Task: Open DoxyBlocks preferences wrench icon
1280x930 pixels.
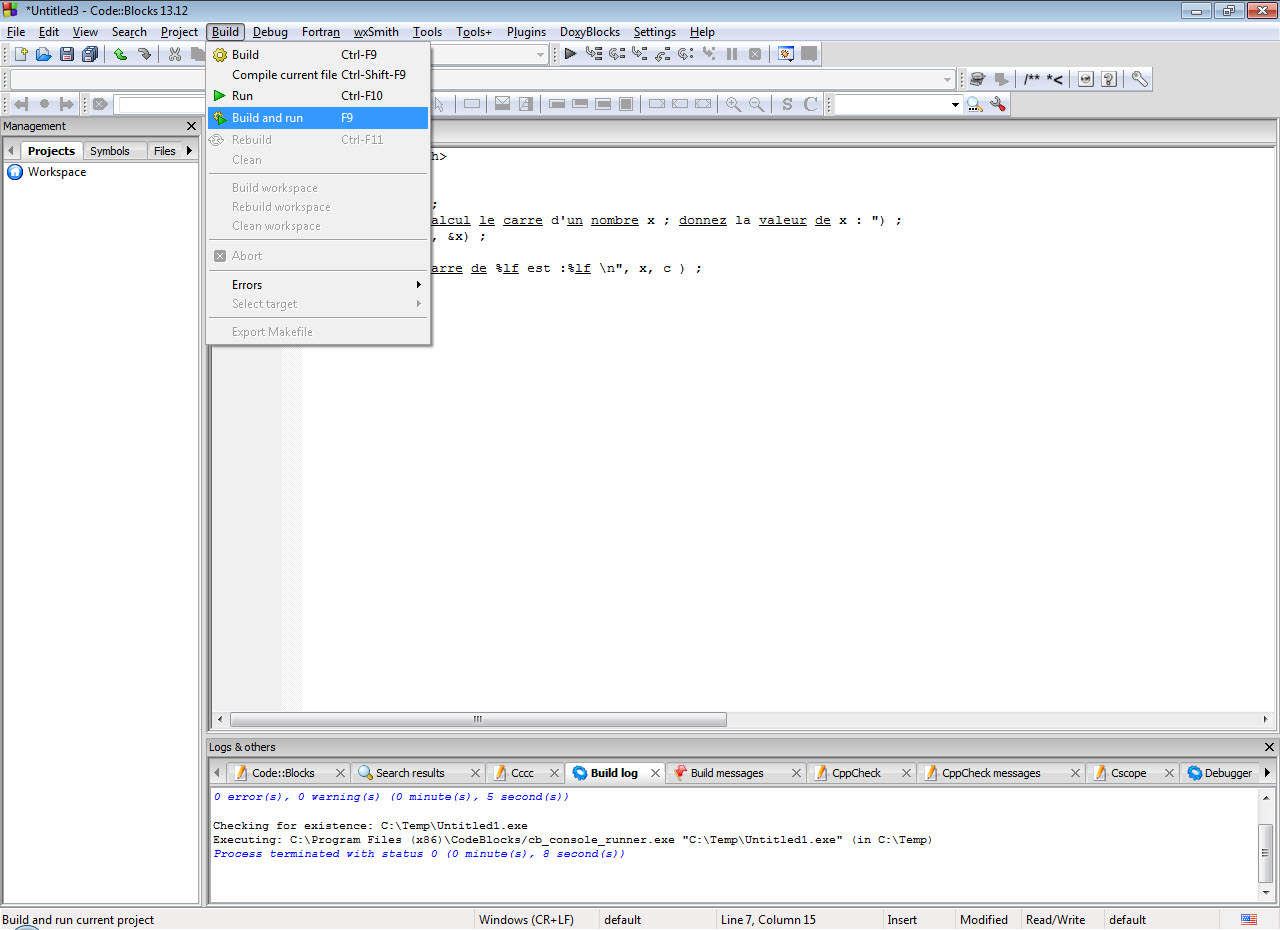Action: [1139, 79]
